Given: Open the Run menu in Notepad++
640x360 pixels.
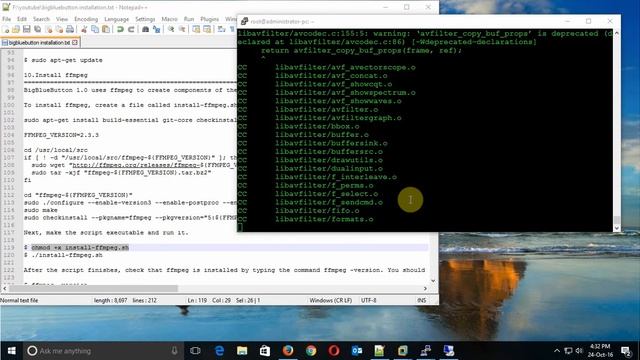Looking at the screenshot, I should [189, 19].
